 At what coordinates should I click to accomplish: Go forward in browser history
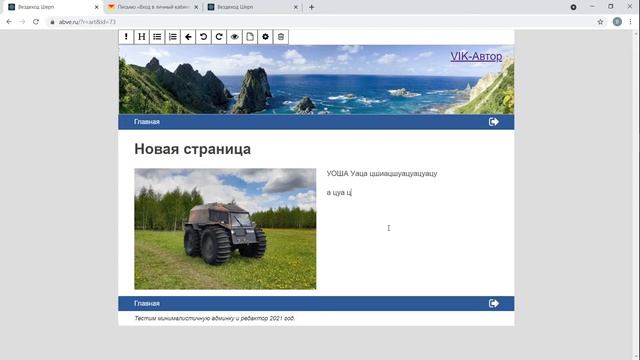click(x=22, y=22)
